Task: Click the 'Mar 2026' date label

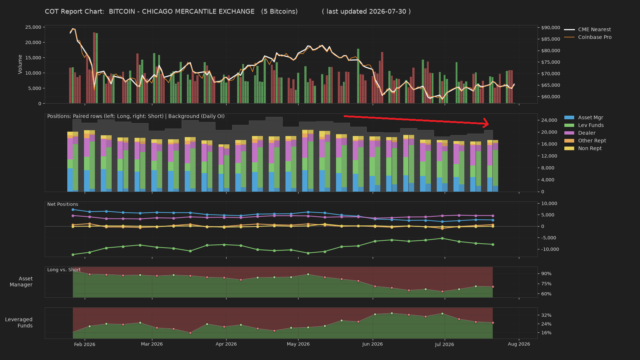Action: pos(151,344)
